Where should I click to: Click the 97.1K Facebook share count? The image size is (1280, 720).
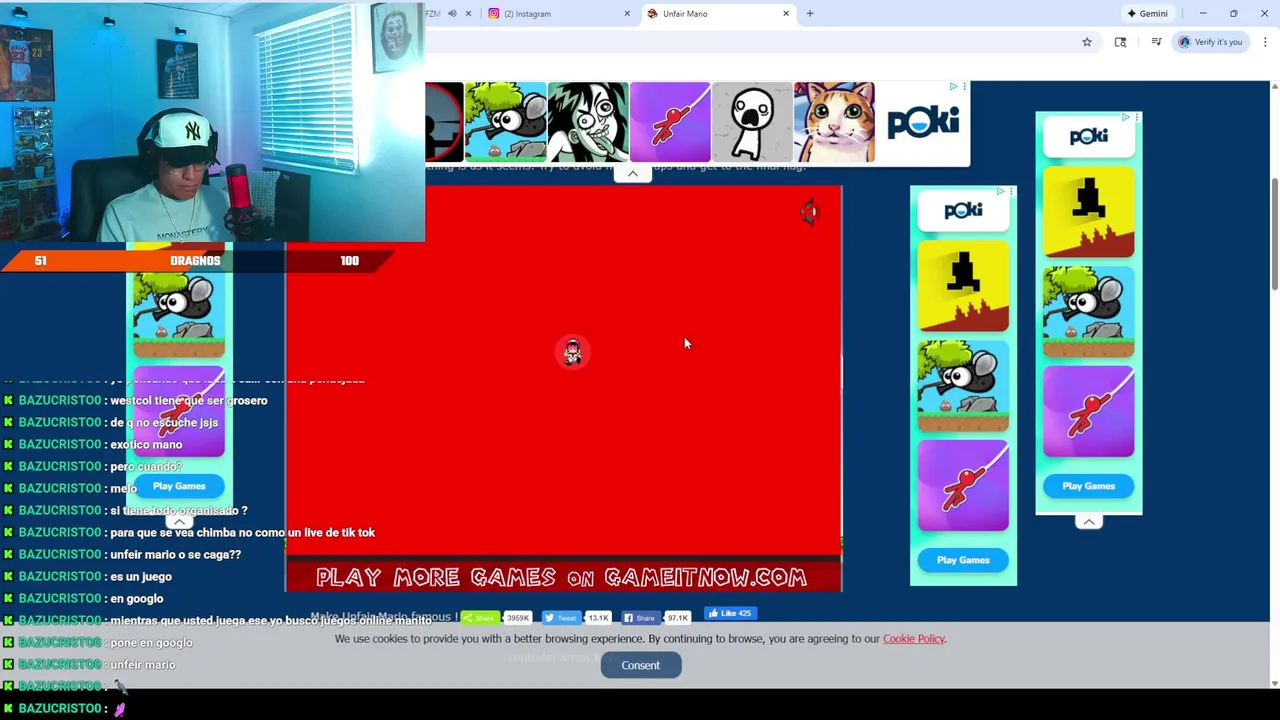[x=678, y=618]
